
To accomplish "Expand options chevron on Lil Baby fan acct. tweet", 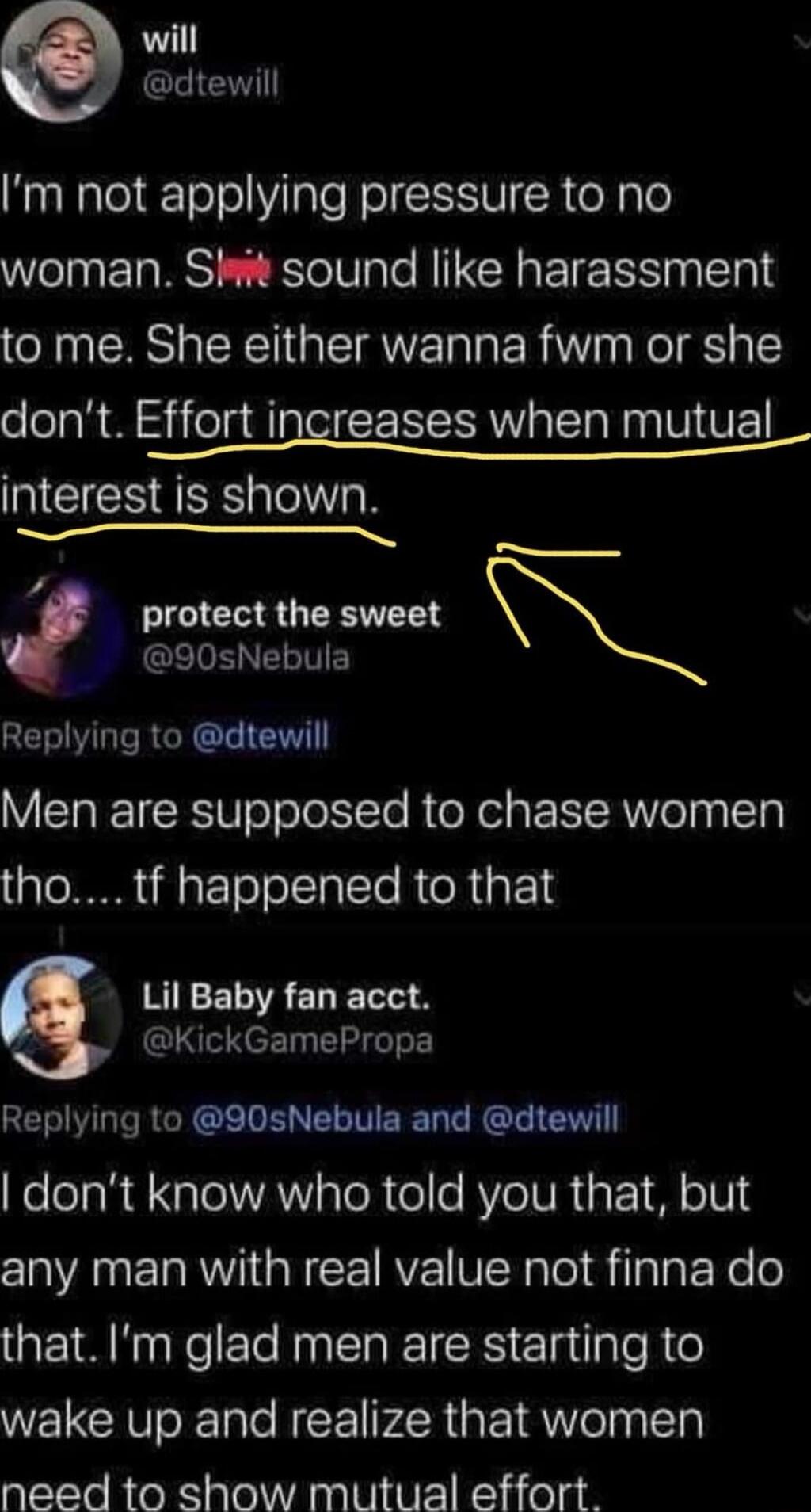I will [803, 994].
